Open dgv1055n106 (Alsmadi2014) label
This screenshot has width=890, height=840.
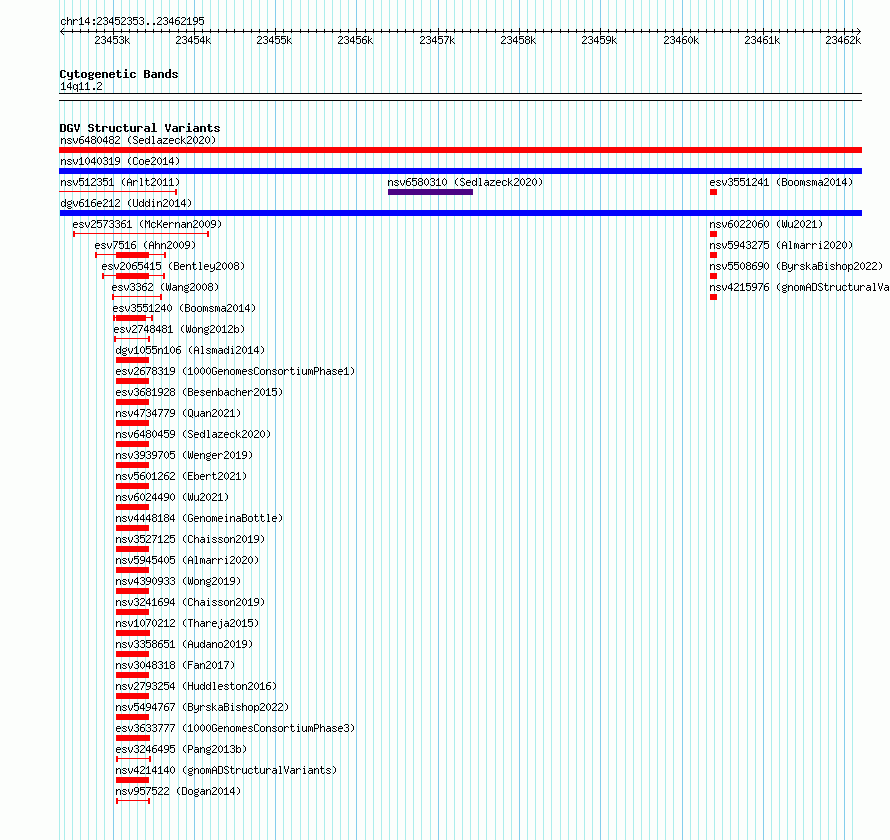[x=190, y=350]
